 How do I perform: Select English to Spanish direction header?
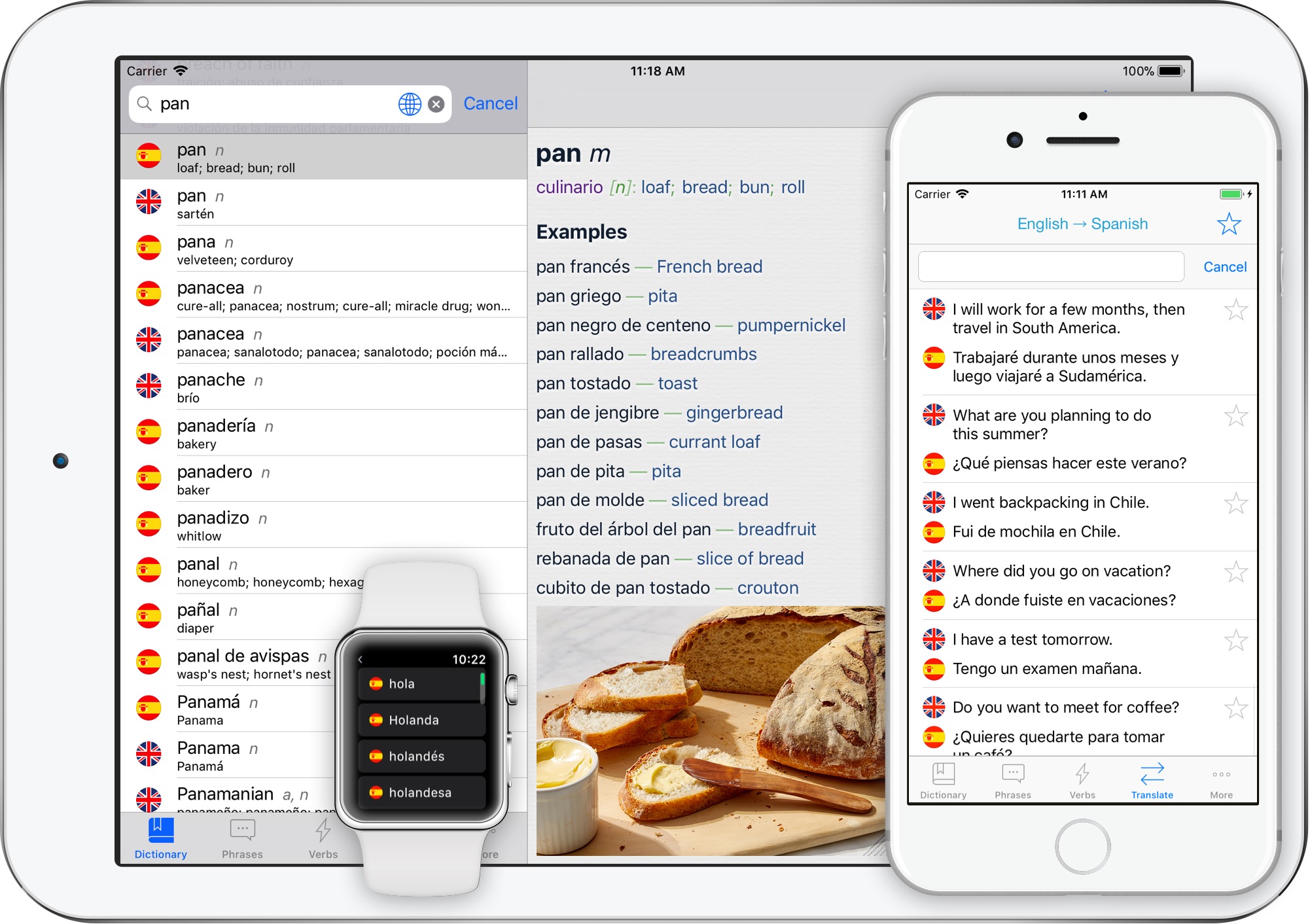click(1084, 223)
